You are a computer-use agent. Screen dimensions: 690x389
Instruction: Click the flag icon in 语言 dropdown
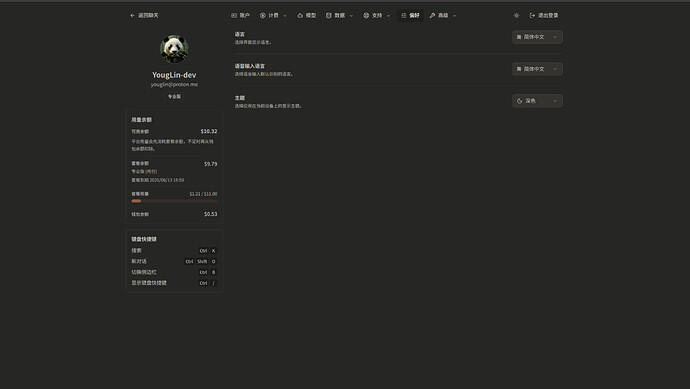[x=519, y=37]
